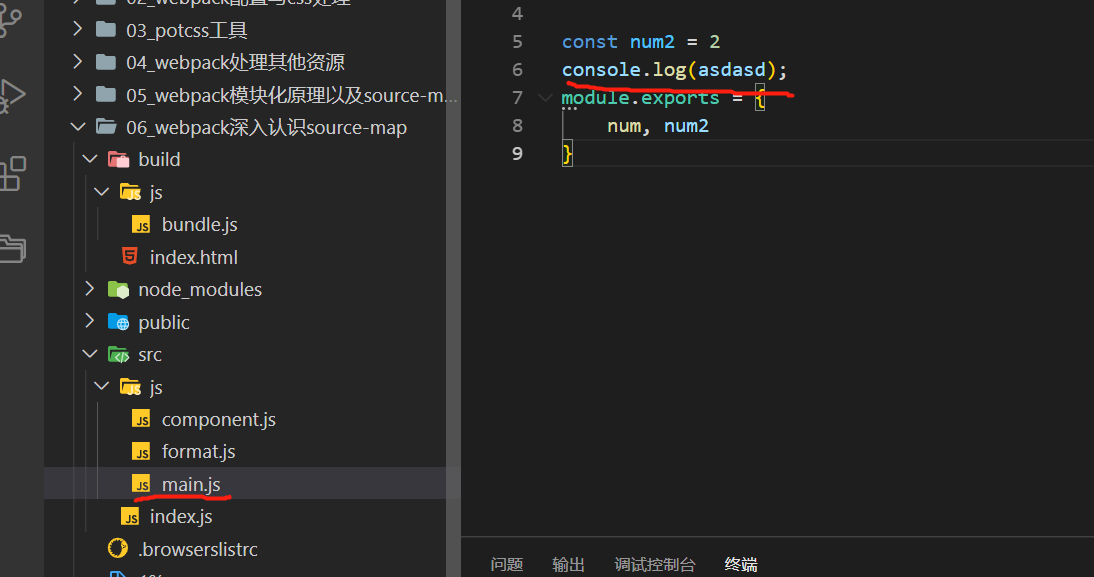Viewport: 1094px width, 577px height.
Task: Switch to the 问题 panel tab
Action: (507, 564)
